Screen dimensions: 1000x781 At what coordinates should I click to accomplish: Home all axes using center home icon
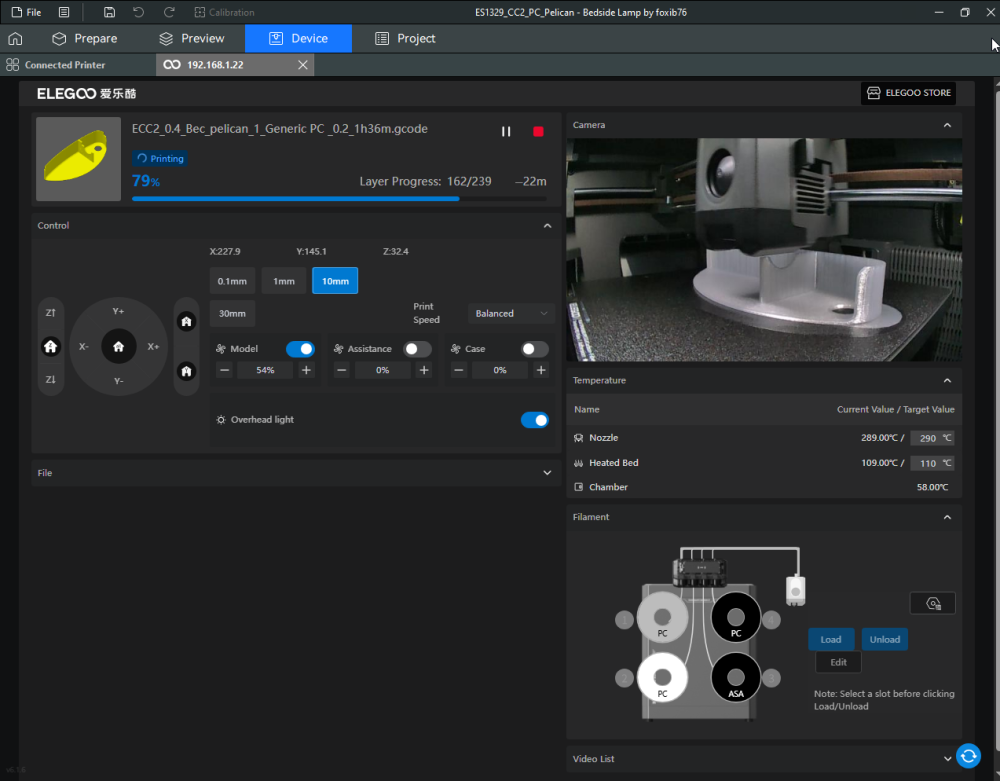click(x=118, y=346)
